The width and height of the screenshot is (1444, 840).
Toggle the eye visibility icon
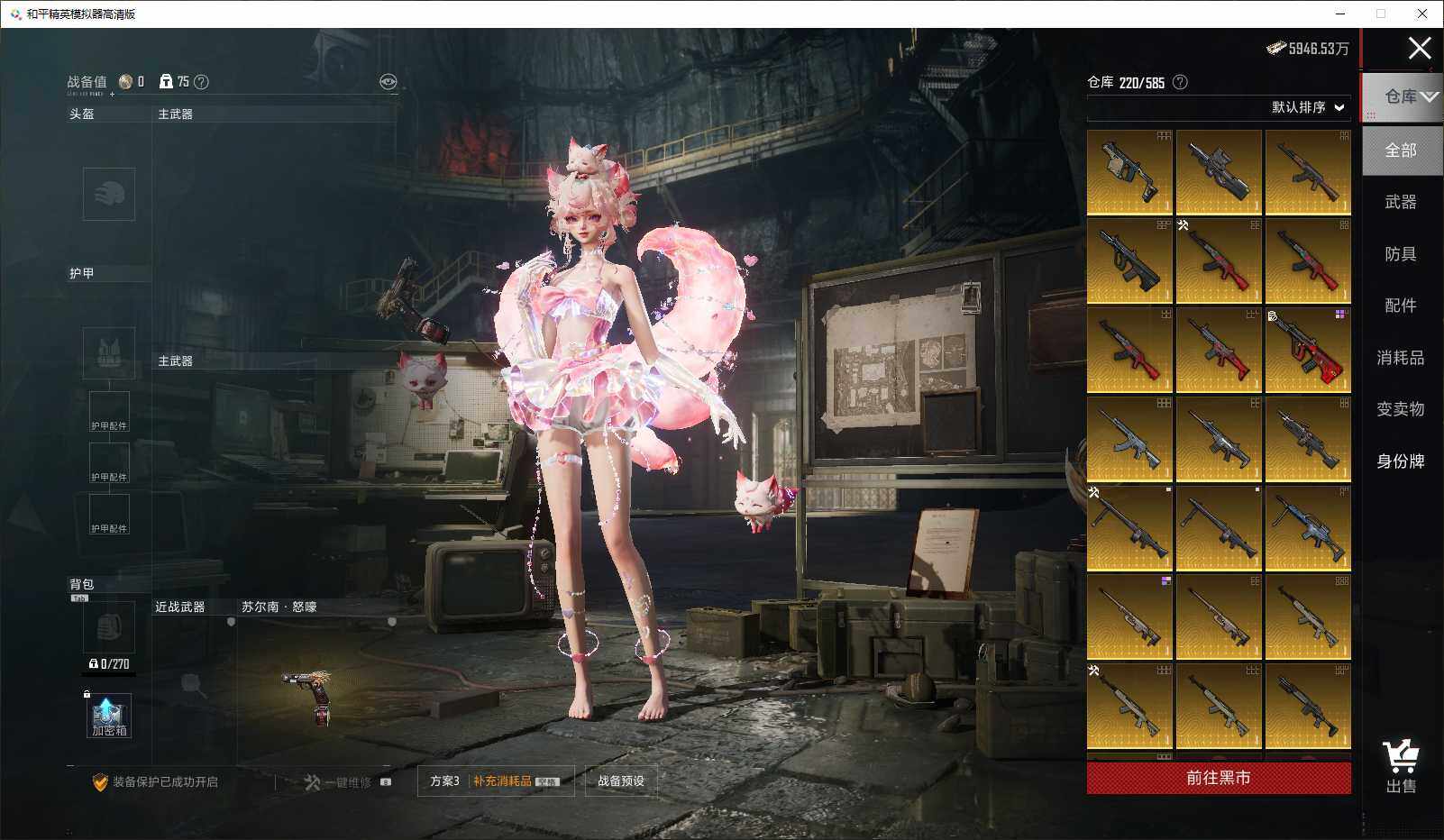coord(388,82)
